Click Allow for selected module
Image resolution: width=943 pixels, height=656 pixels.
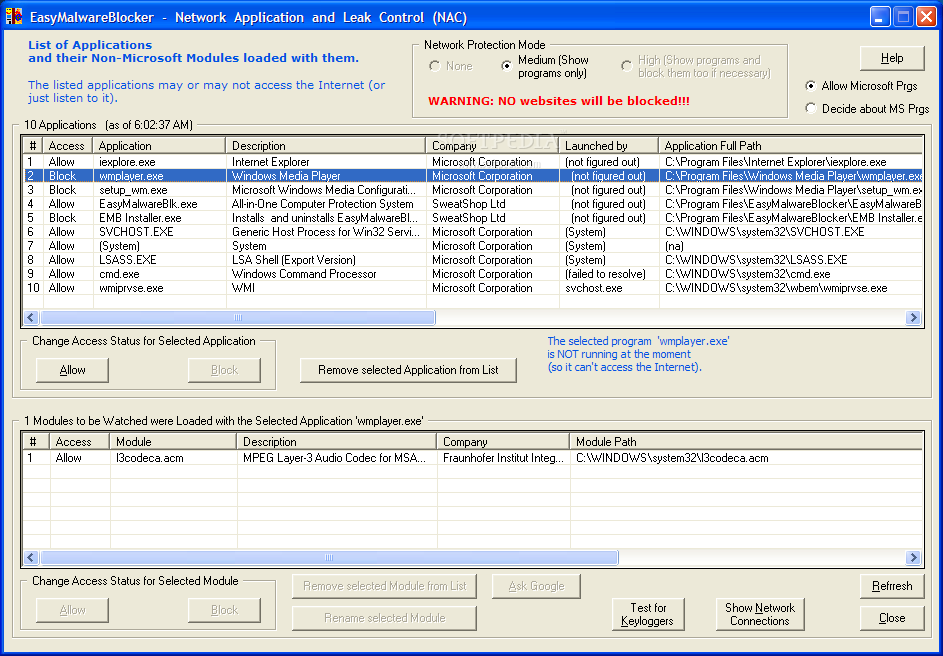click(72, 610)
